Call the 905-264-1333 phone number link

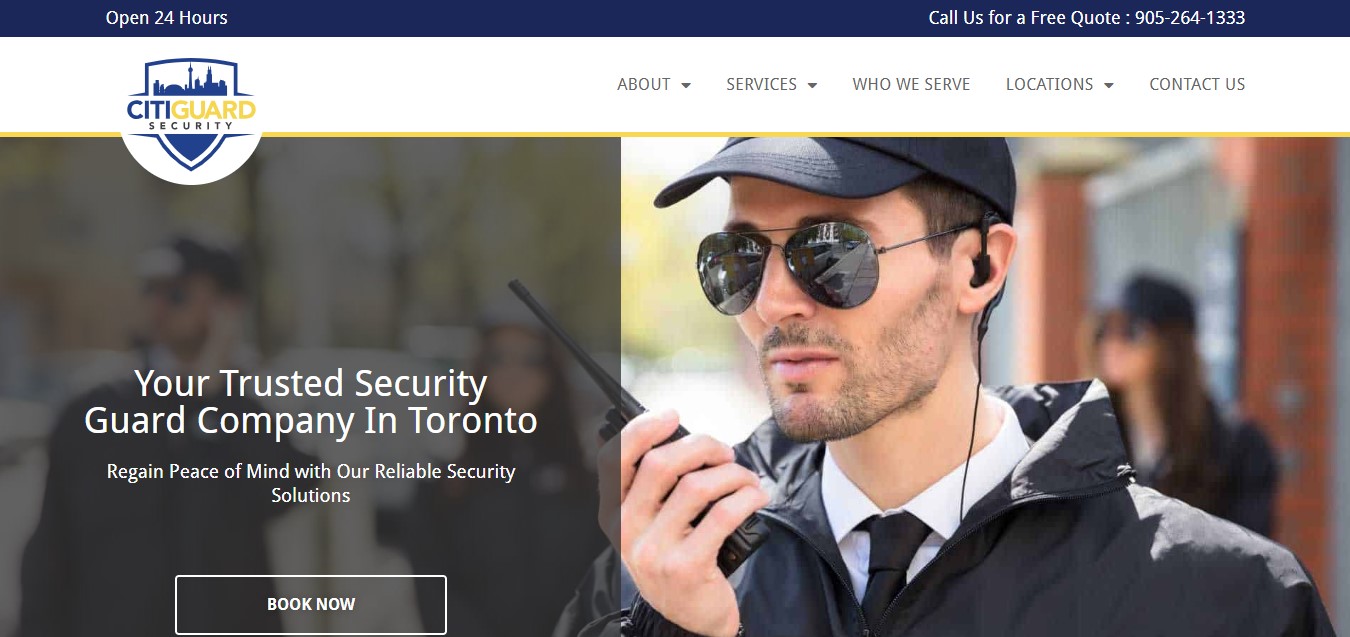[x=1190, y=18]
